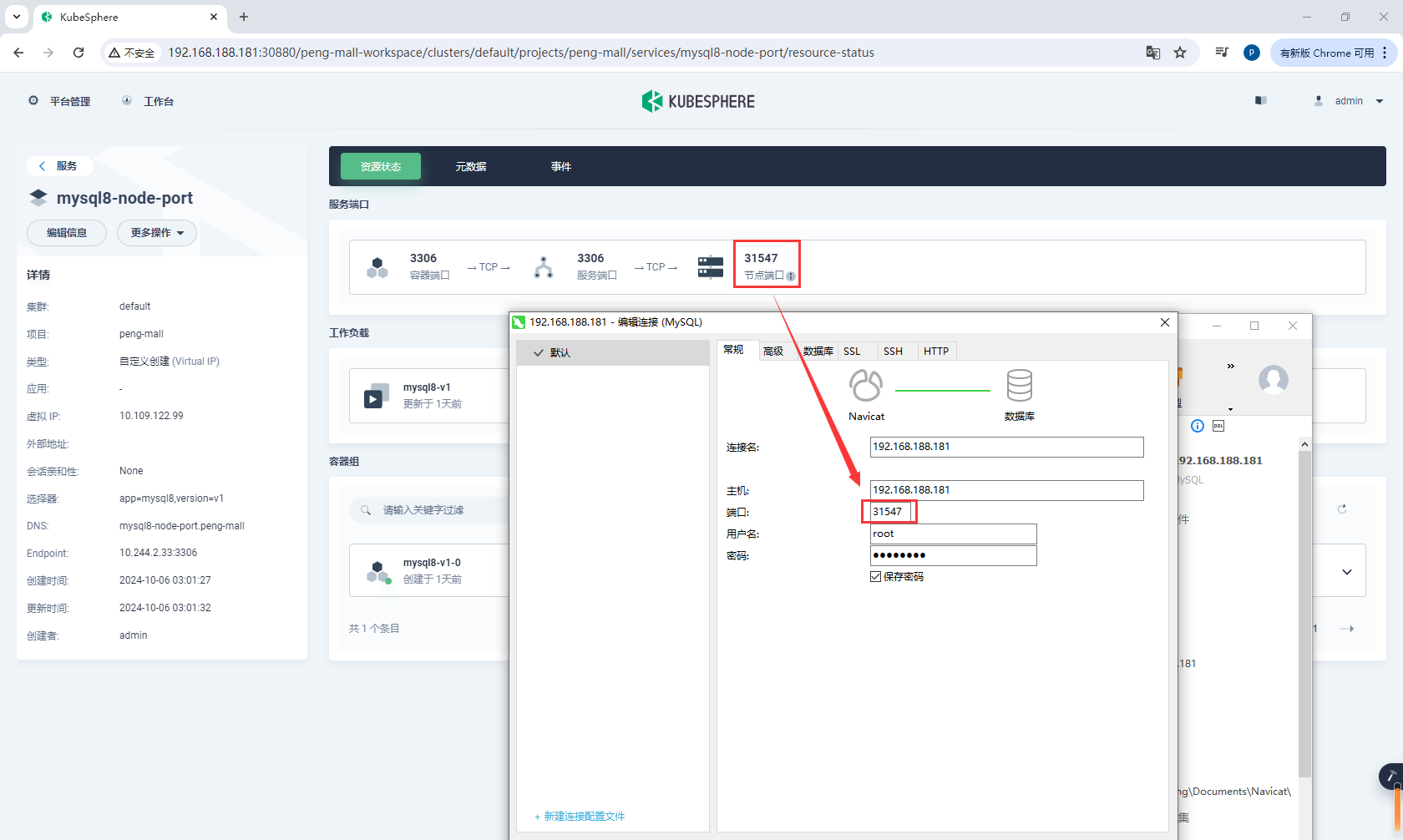This screenshot has height=840, width=1403.
Task: Switch to the SSL tab
Action: (852, 352)
